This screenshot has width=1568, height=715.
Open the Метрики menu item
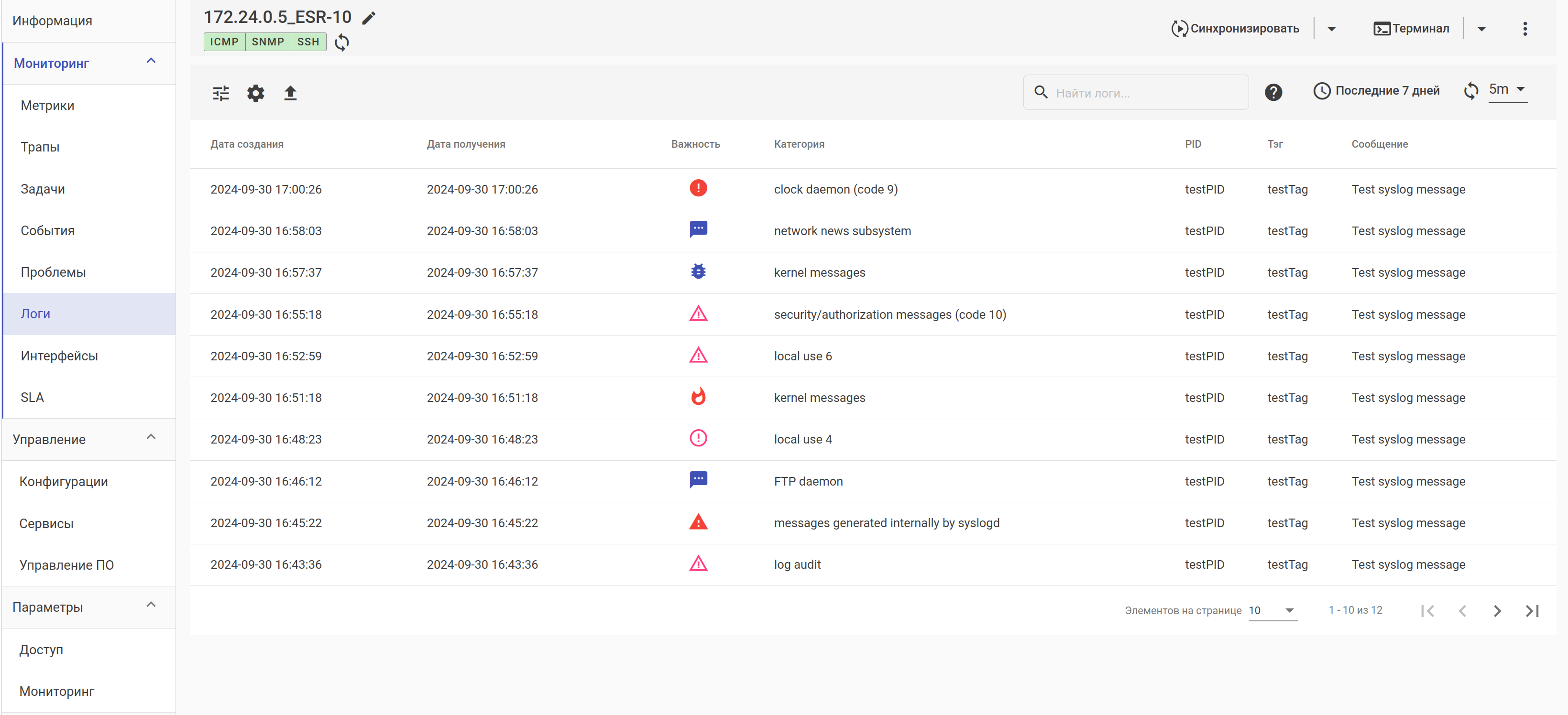pos(47,105)
